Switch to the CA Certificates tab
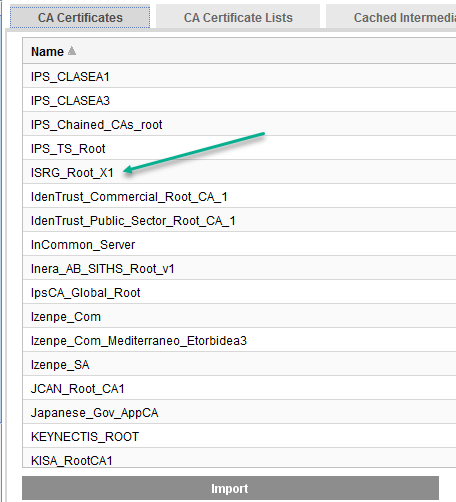This screenshot has height=502, width=456. [80, 17]
